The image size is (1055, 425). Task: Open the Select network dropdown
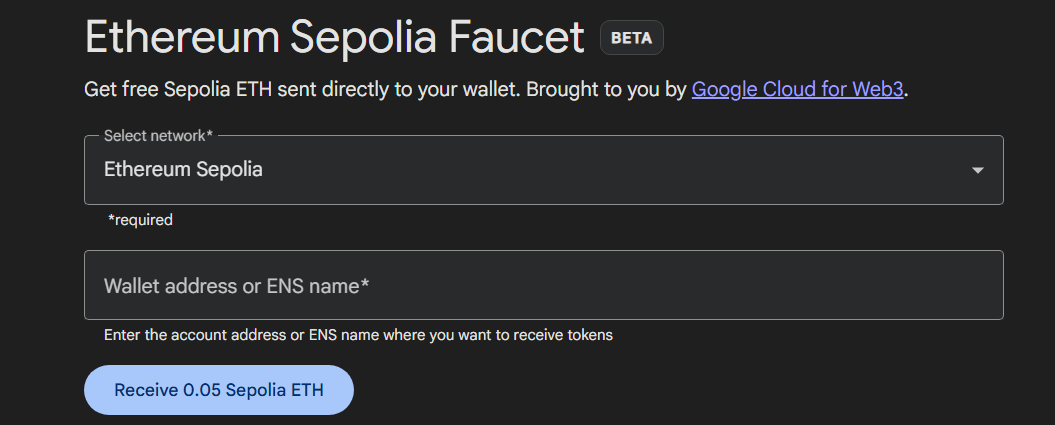point(543,170)
